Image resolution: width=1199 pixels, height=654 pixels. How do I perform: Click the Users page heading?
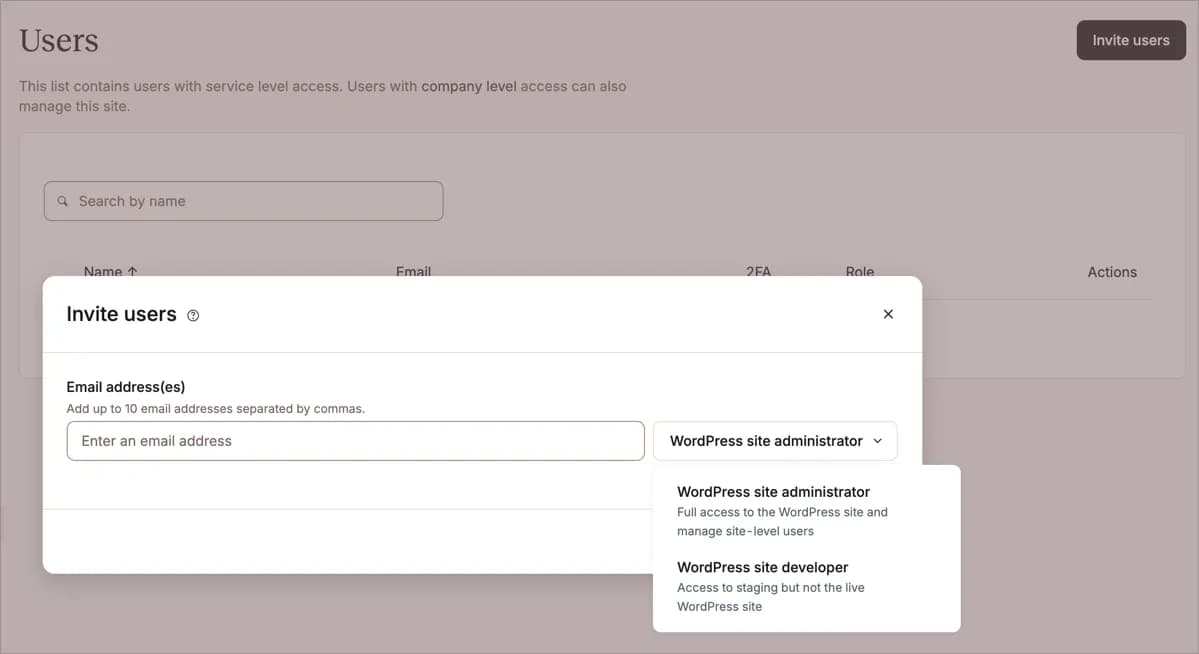click(58, 39)
